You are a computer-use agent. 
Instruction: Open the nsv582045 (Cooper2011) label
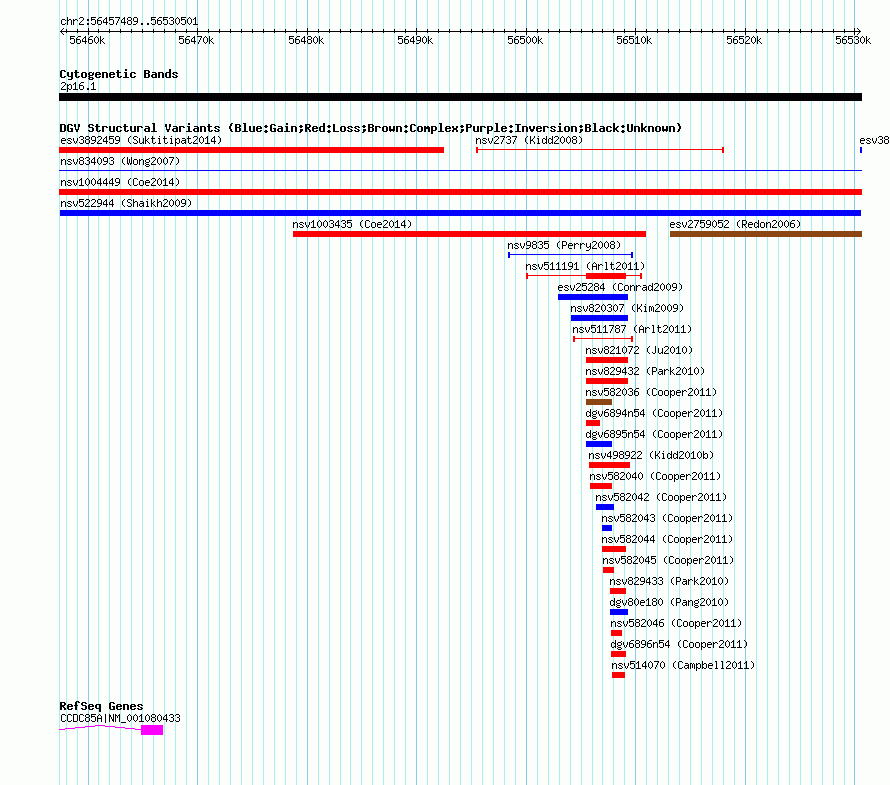point(668,560)
